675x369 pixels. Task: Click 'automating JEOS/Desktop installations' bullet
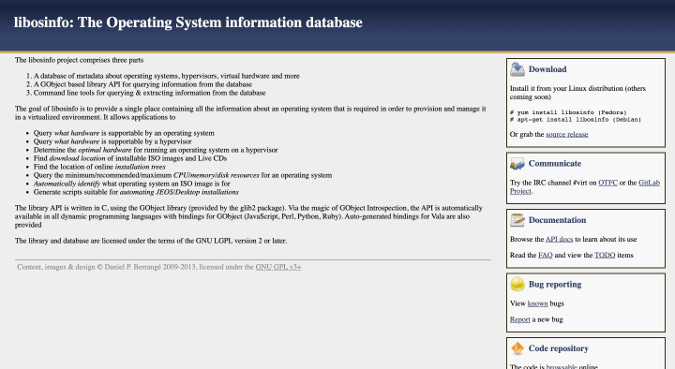[x=136, y=192]
